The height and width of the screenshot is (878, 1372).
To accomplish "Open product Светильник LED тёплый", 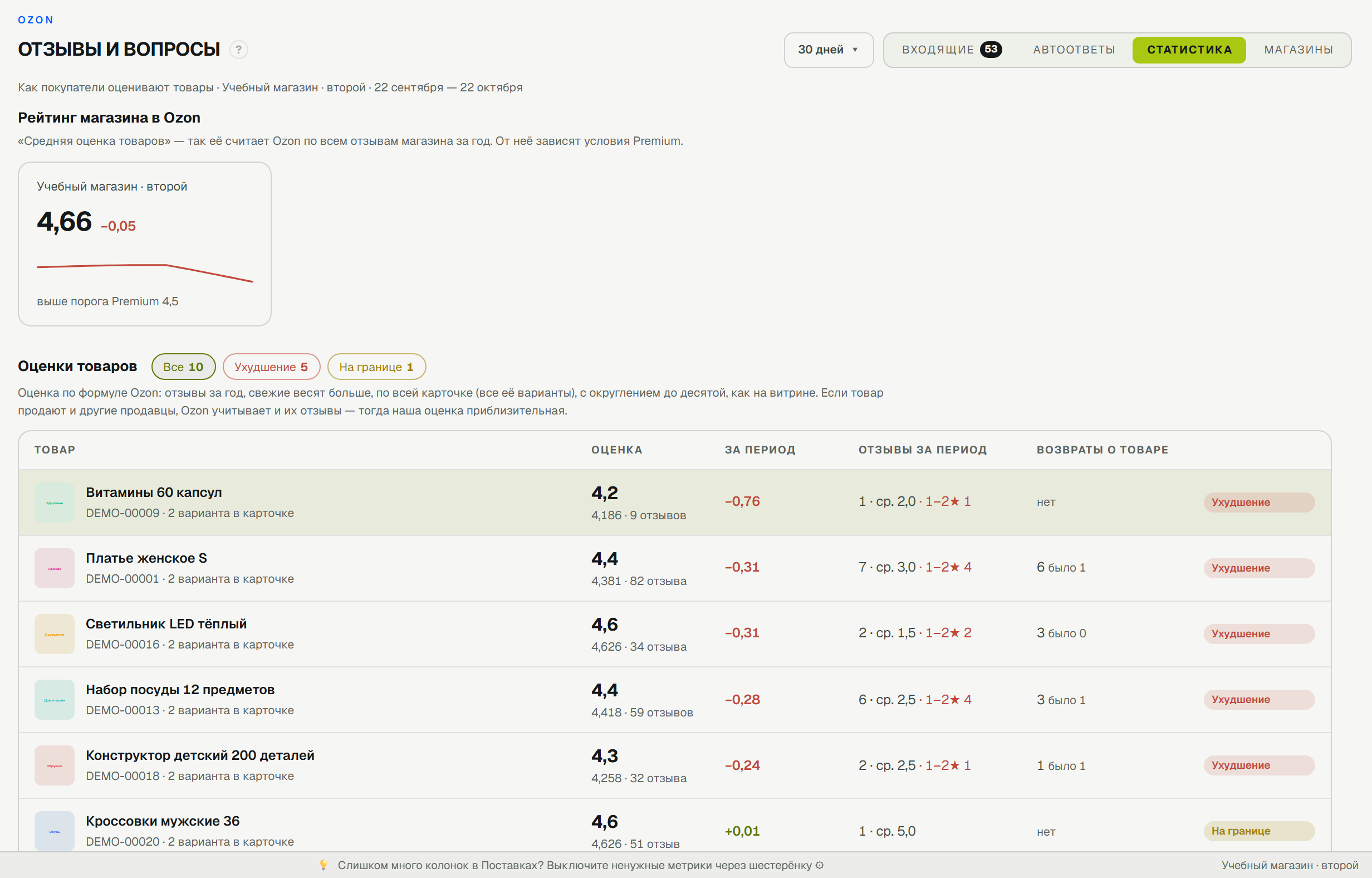I will coord(166,624).
